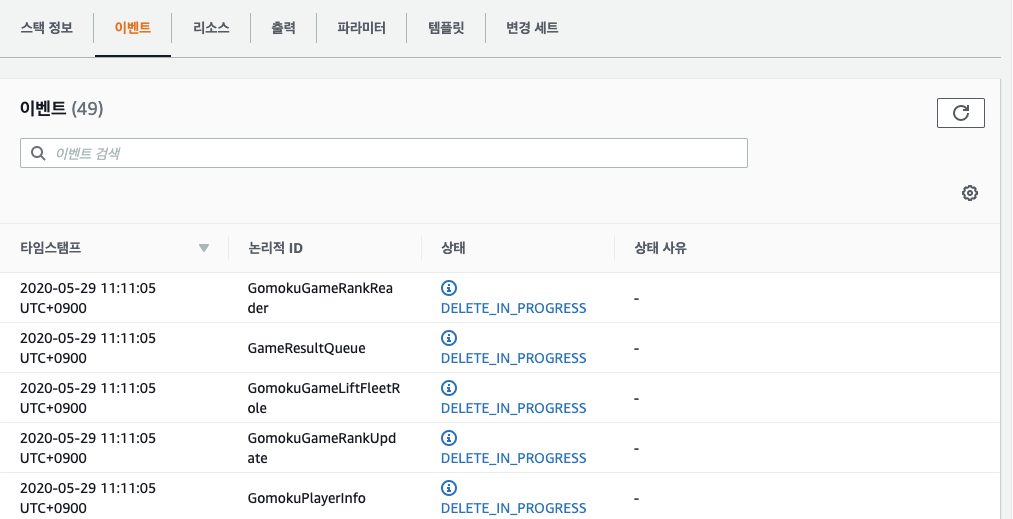Click the 논리적 ID column header
This screenshot has height=519, width=1013.
[275, 248]
